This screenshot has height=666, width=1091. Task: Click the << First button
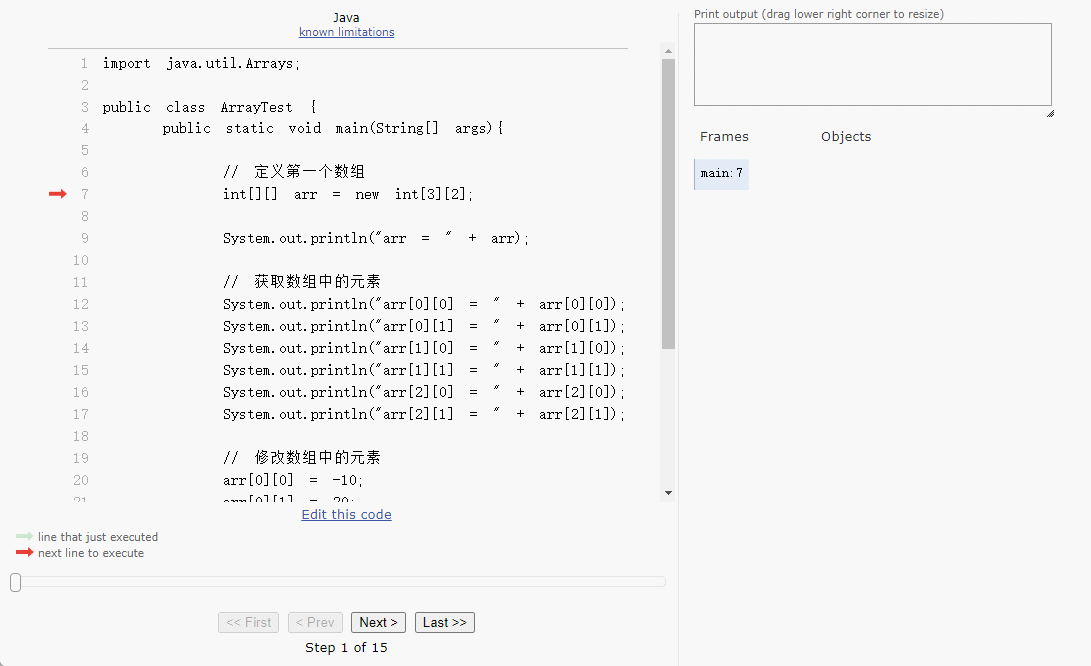click(248, 622)
